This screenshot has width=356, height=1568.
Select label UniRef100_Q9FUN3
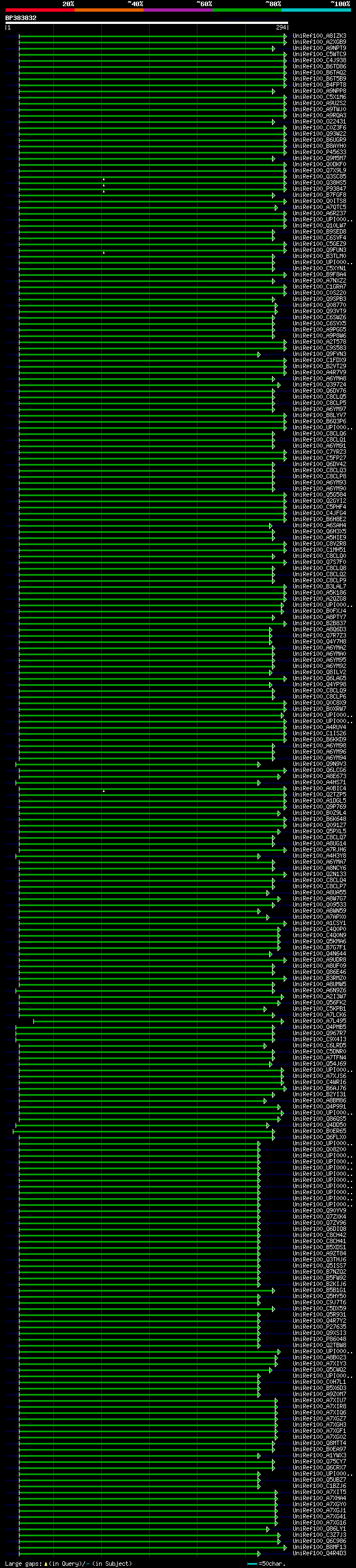(319, 250)
